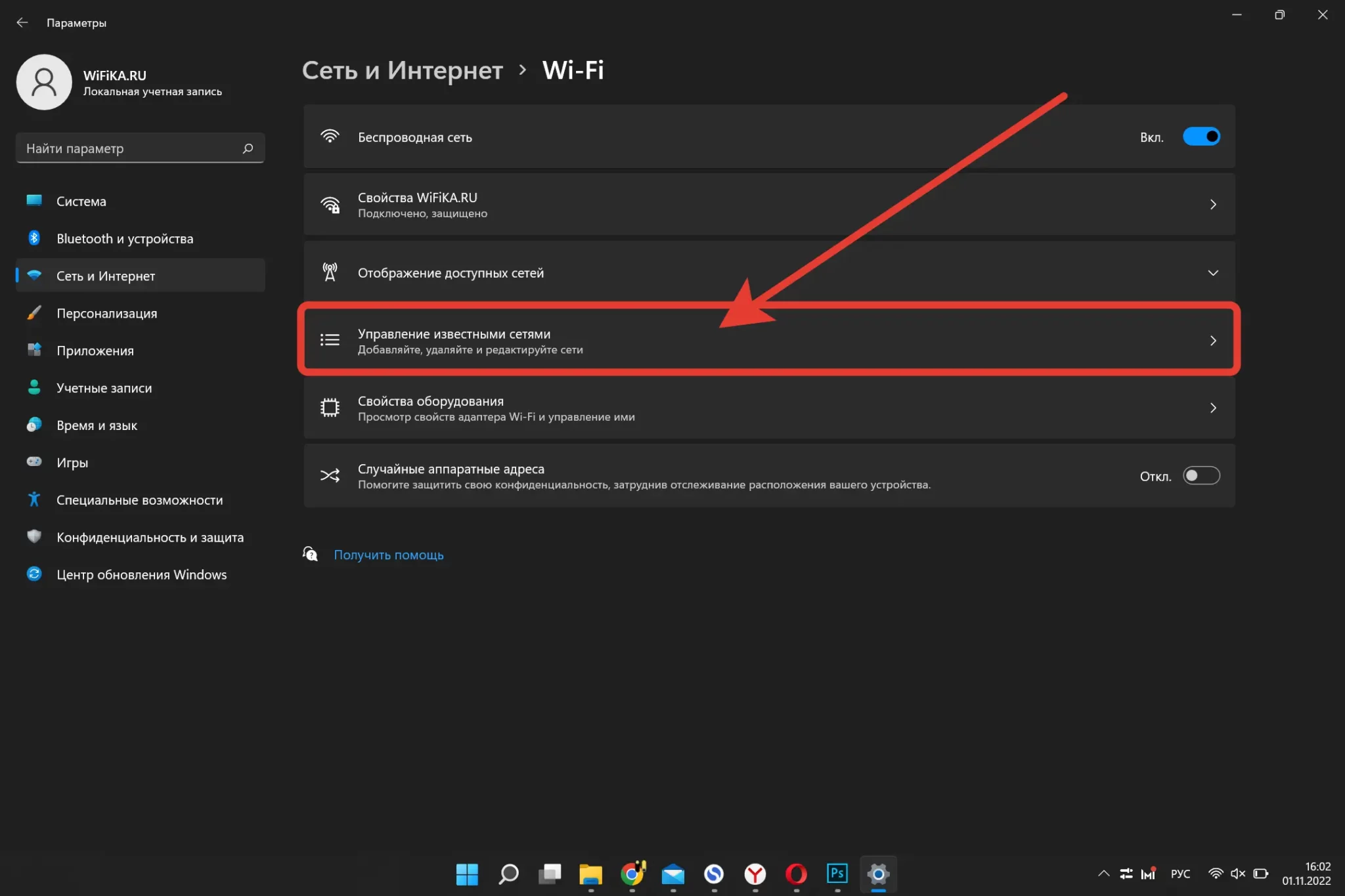
Task: Navigate to Bluetooth и устройства settings
Action: coord(125,238)
